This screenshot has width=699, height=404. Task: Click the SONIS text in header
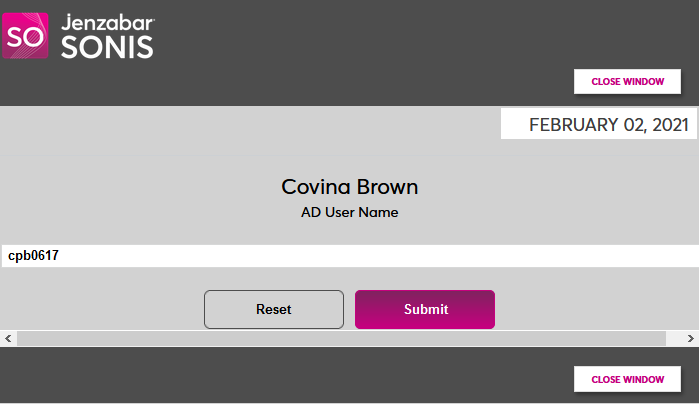click(107, 47)
